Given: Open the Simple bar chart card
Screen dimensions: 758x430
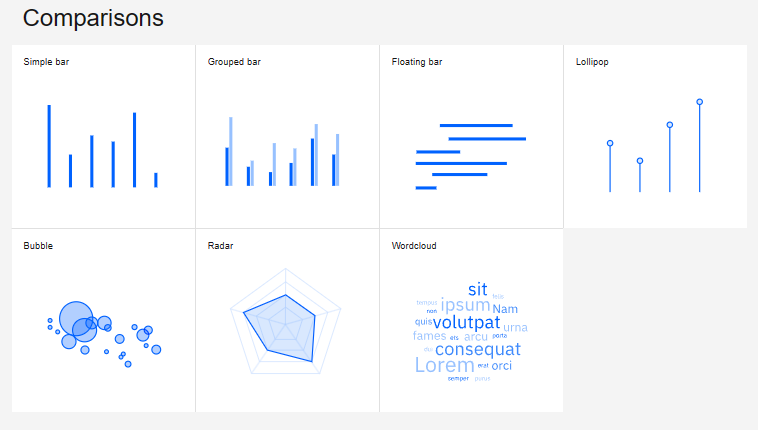Looking at the screenshot, I should [x=103, y=136].
